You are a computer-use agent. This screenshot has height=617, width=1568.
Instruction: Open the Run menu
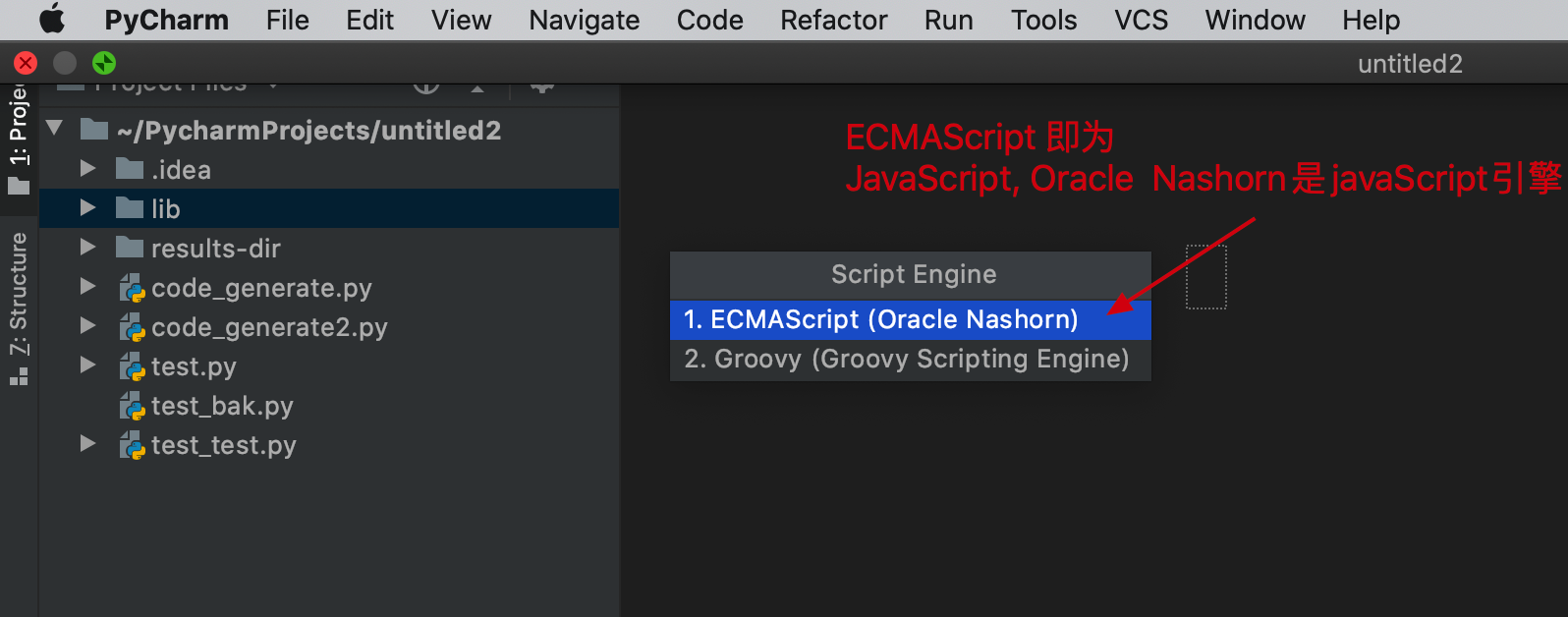click(x=948, y=20)
